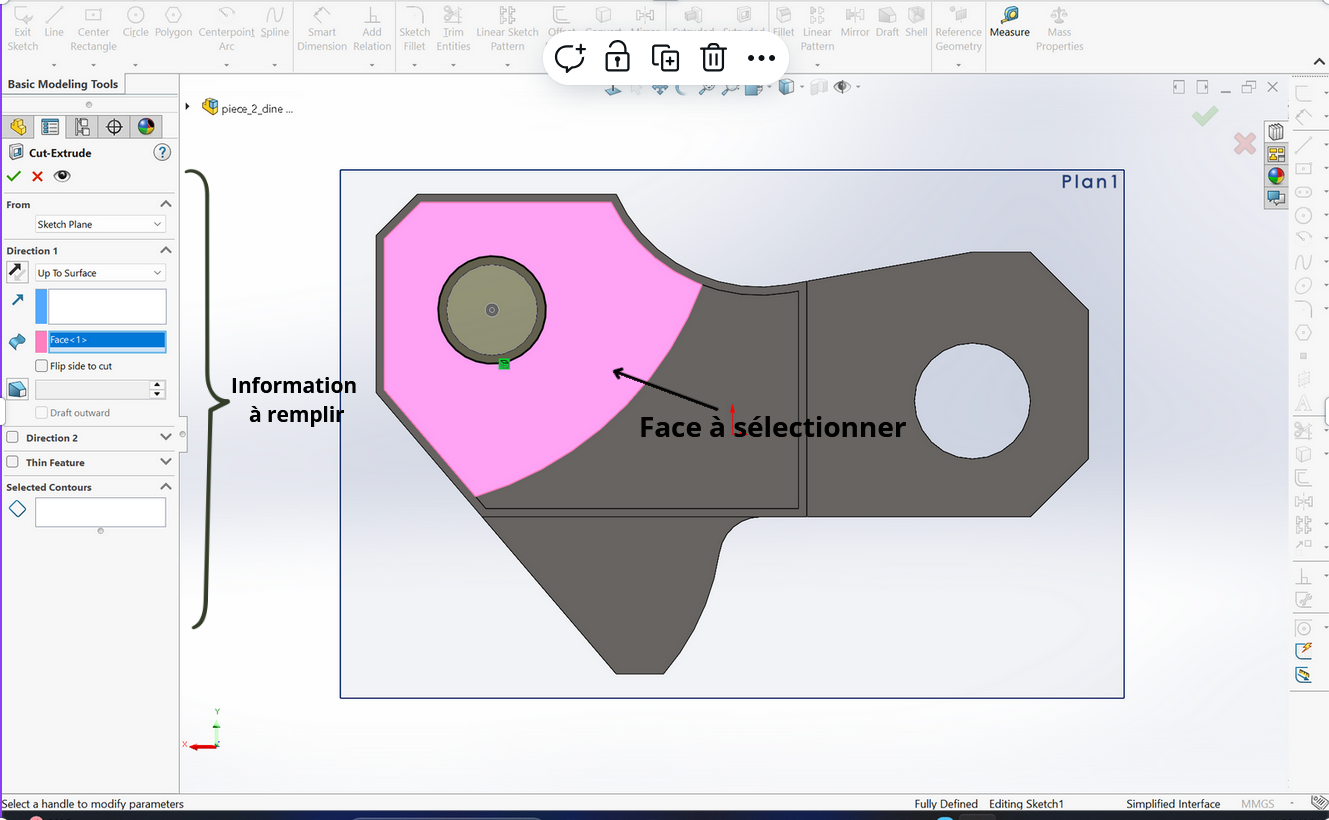This screenshot has width=1329, height=820.
Task: Enable the Direction 2 checkbox
Action: [x=13, y=437]
